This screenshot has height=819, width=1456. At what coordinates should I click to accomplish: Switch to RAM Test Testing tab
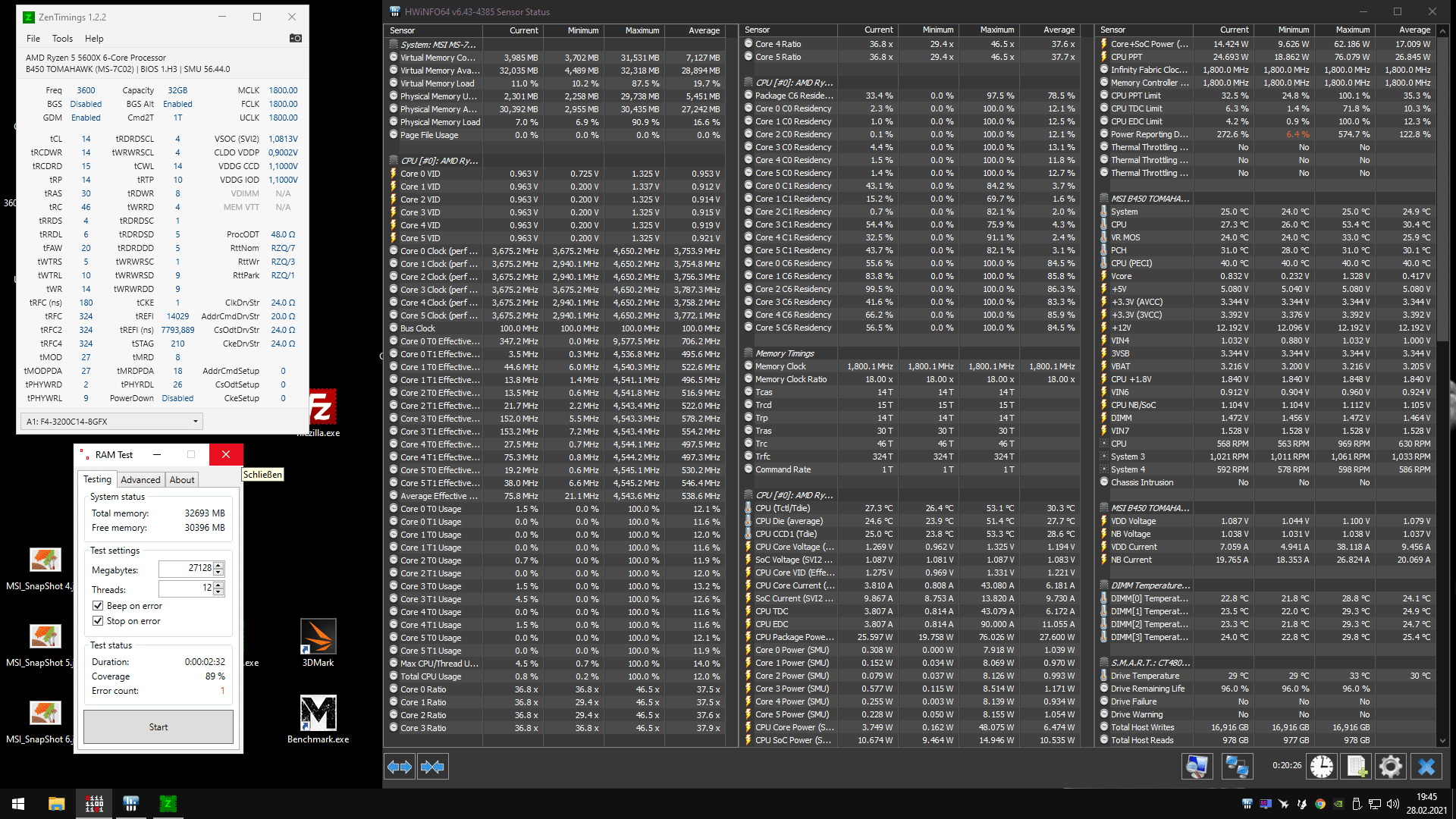(x=97, y=479)
